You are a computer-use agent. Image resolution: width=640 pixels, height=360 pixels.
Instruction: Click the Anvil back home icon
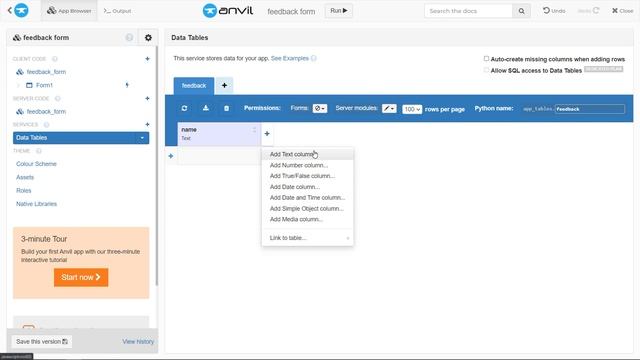pos(18,10)
